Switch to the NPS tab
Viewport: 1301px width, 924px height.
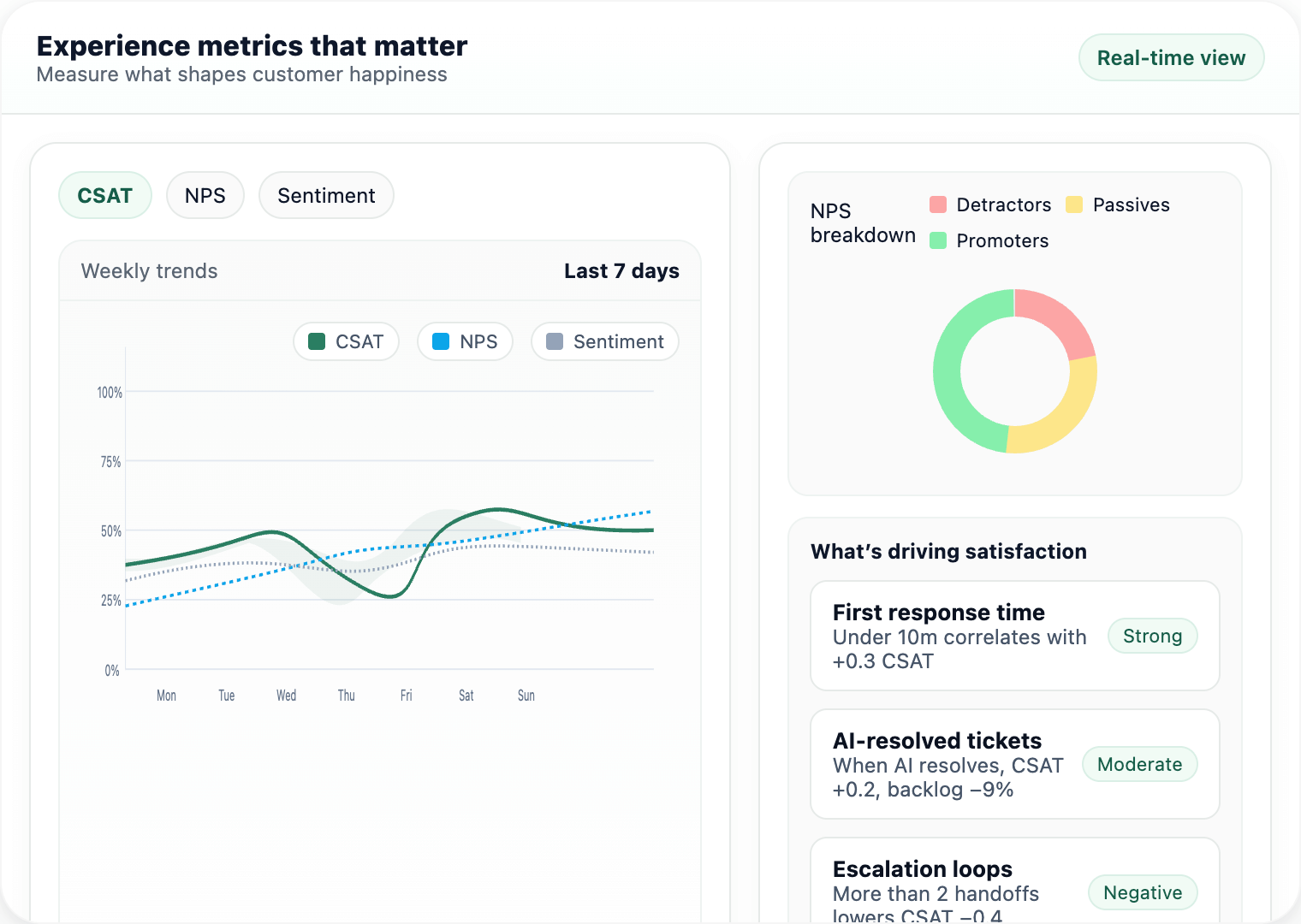tap(205, 195)
